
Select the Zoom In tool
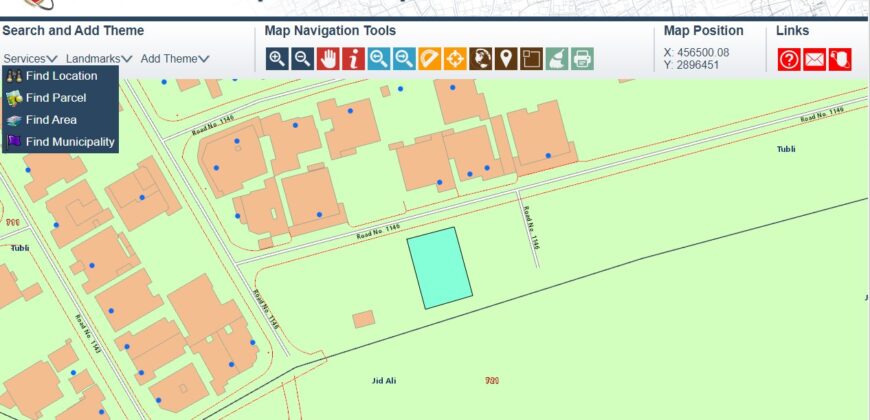pos(277,58)
